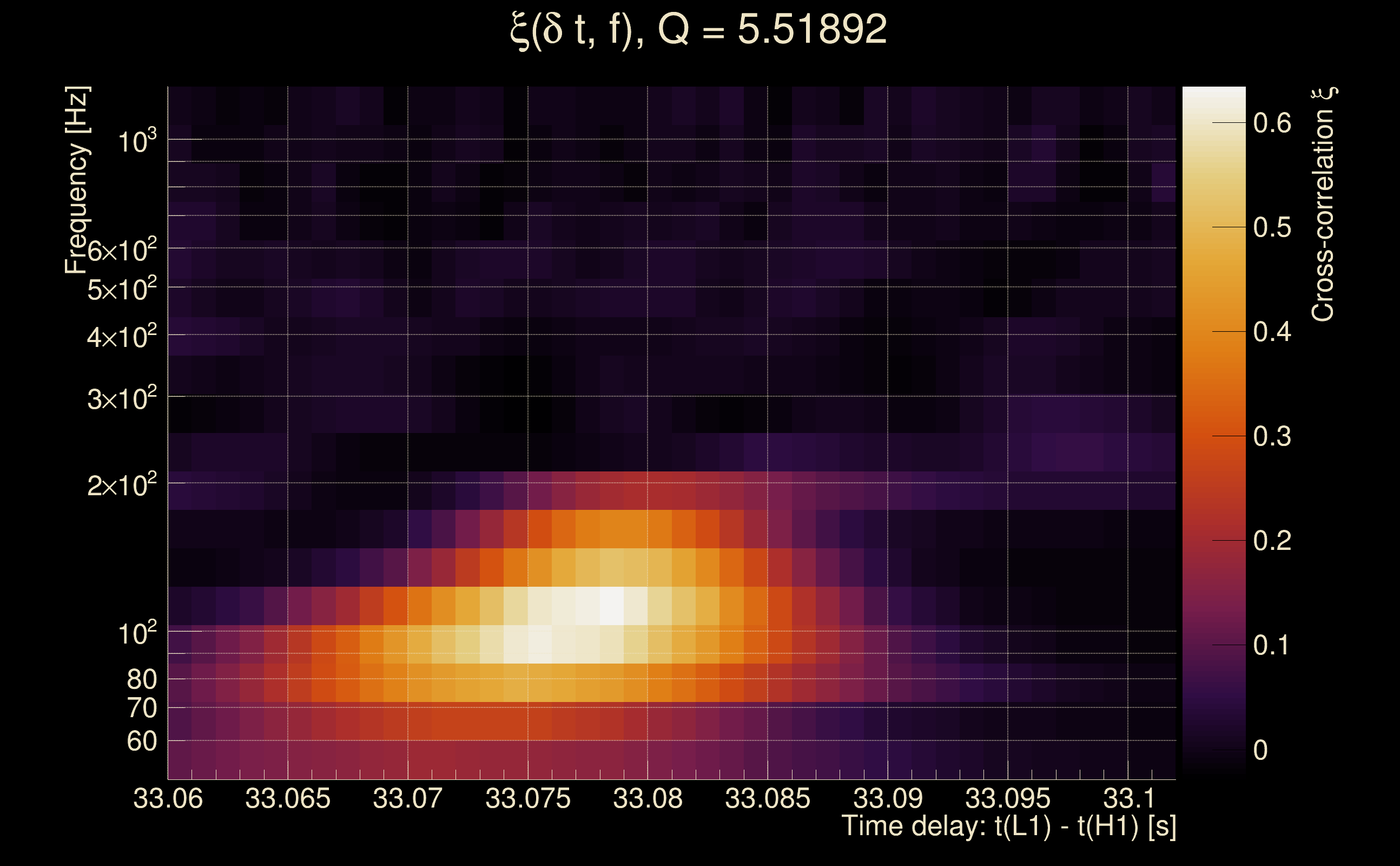
Task: Click the Time delay t(L1) - t(H1) axis label
Action: [1008, 826]
